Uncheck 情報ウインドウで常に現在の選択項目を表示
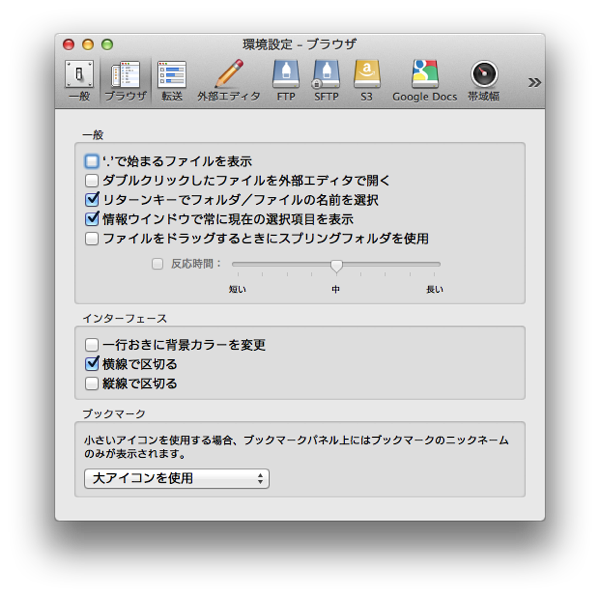 (92, 219)
